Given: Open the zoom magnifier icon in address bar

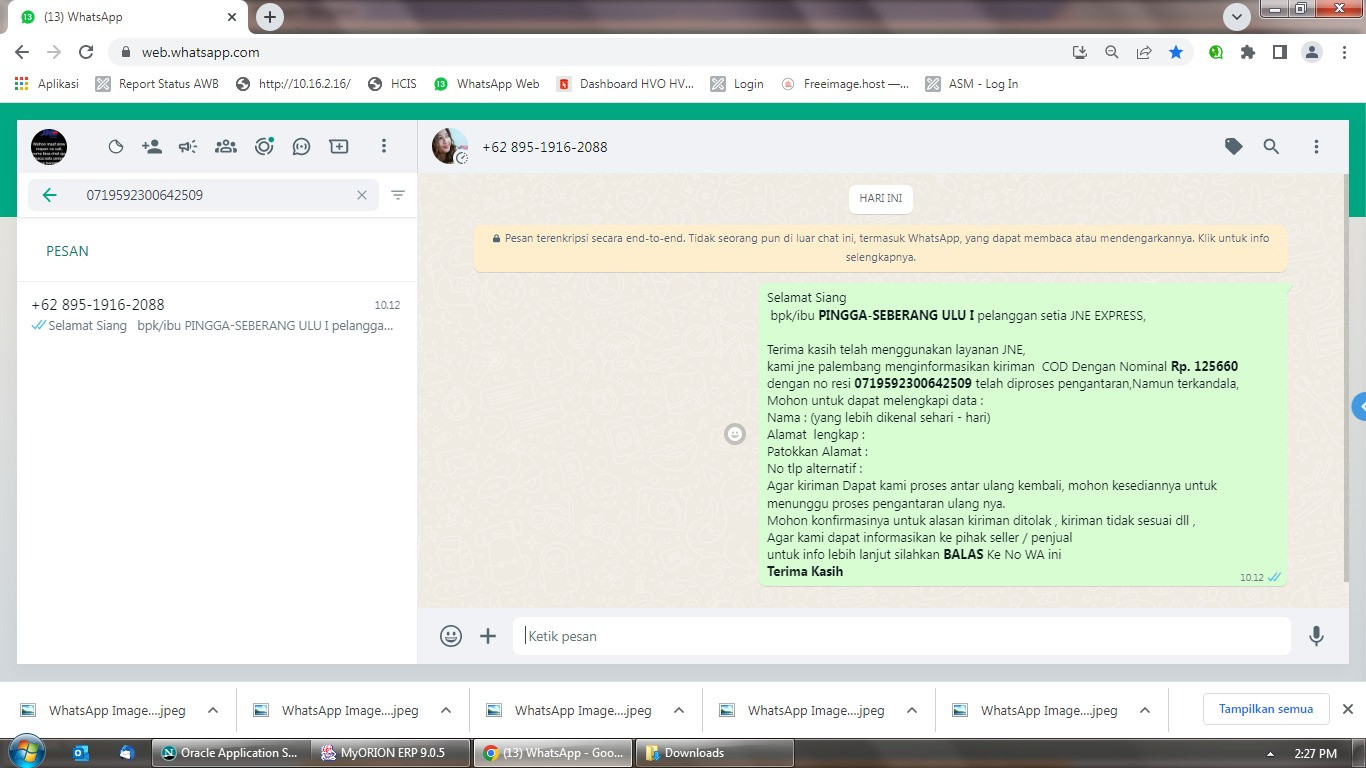Looking at the screenshot, I should [x=1111, y=52].
